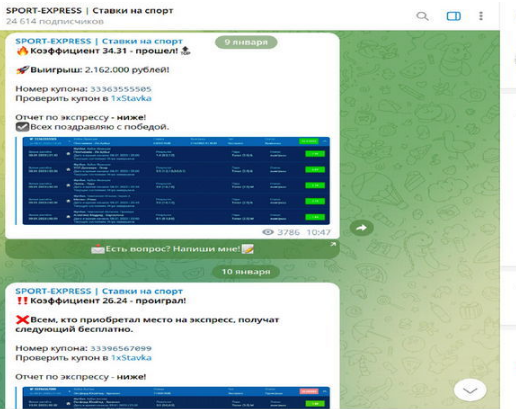516x409 pixels.
Task: Click the 10:47 timestamp of first post
Action: tap(318, 232)
